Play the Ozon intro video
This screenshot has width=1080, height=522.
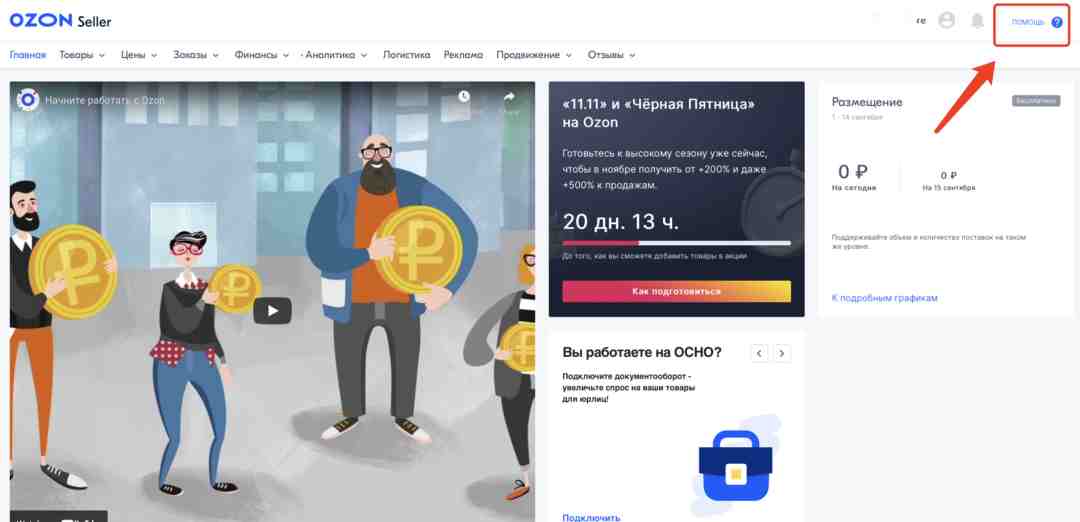click(x=272, y=311)
